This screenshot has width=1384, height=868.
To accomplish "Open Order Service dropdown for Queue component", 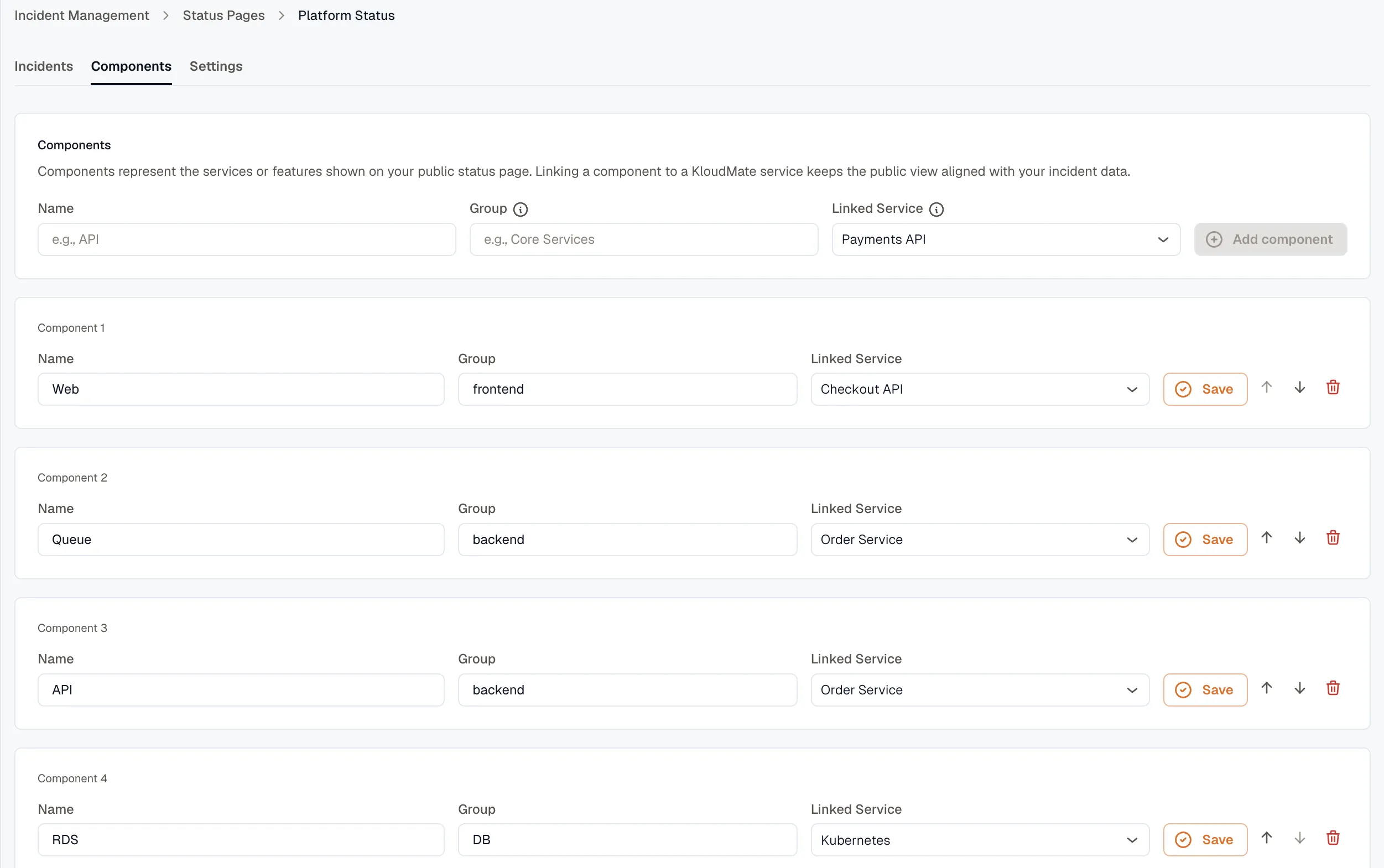I will pos(980,540).
